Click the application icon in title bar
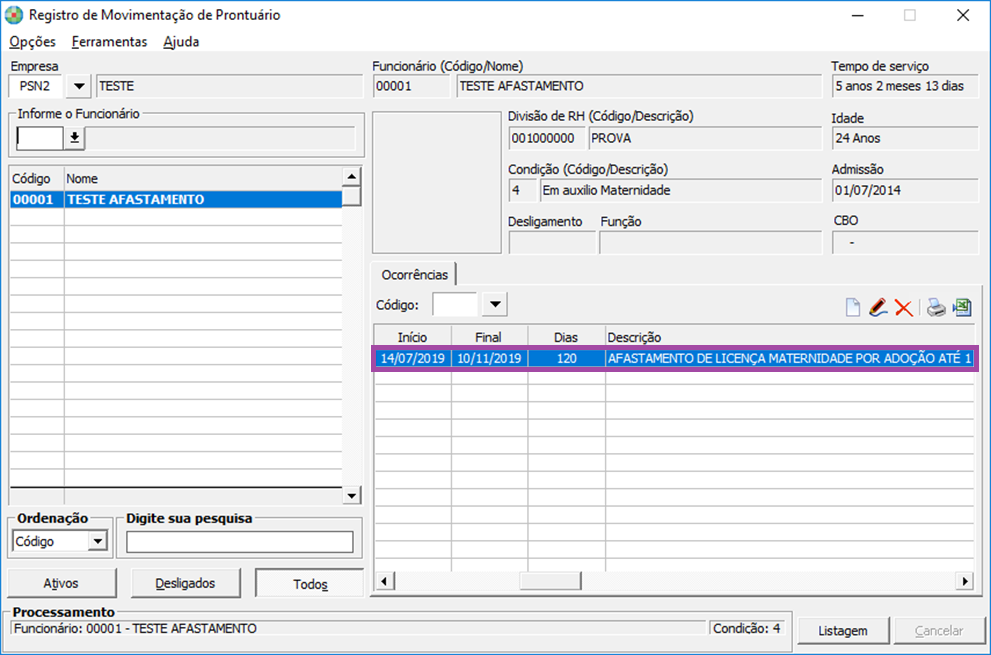The image size is (991, 655). [x=14, y=15]
